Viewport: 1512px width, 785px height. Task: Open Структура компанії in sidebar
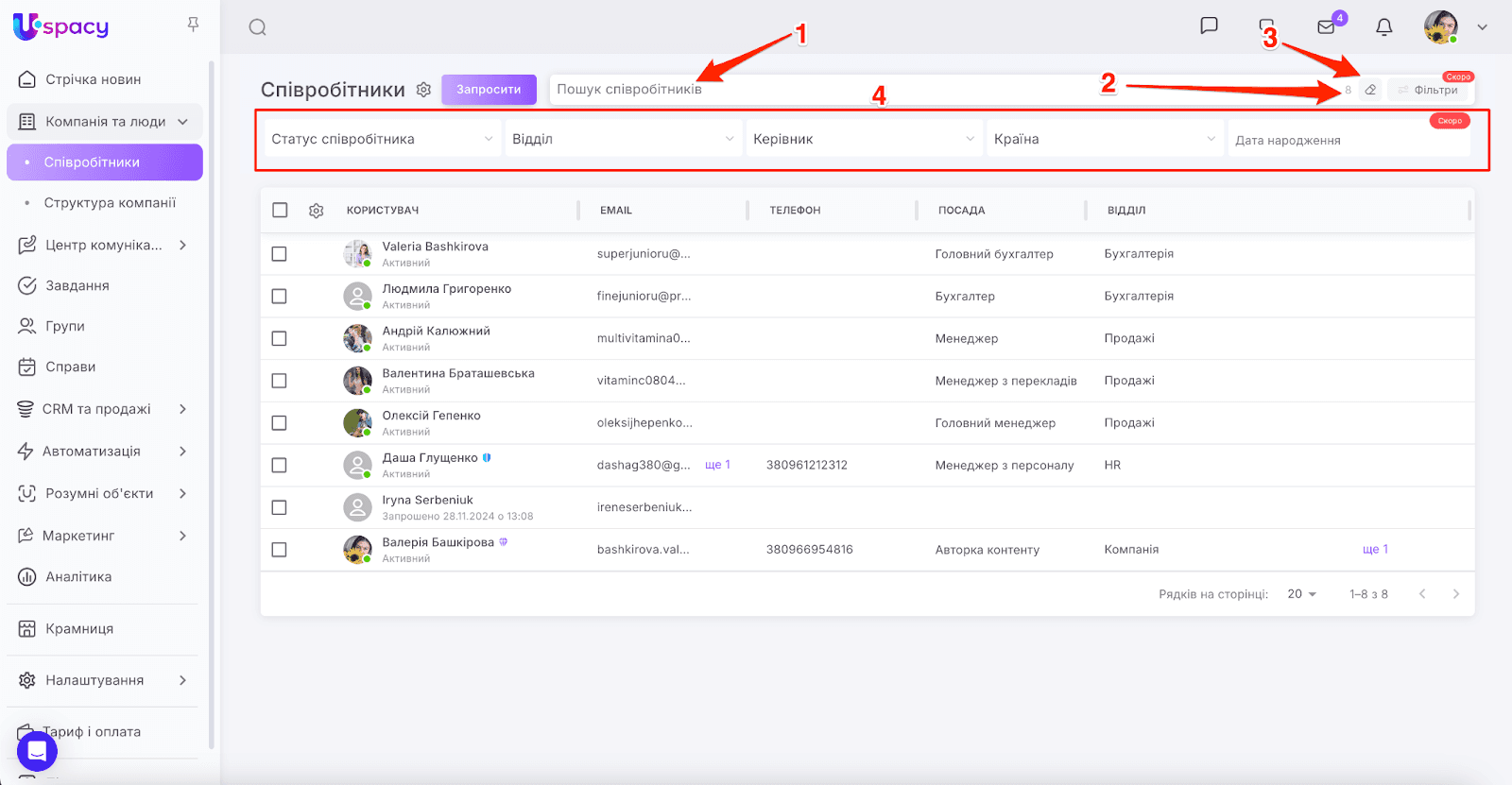tap(110, 203)
